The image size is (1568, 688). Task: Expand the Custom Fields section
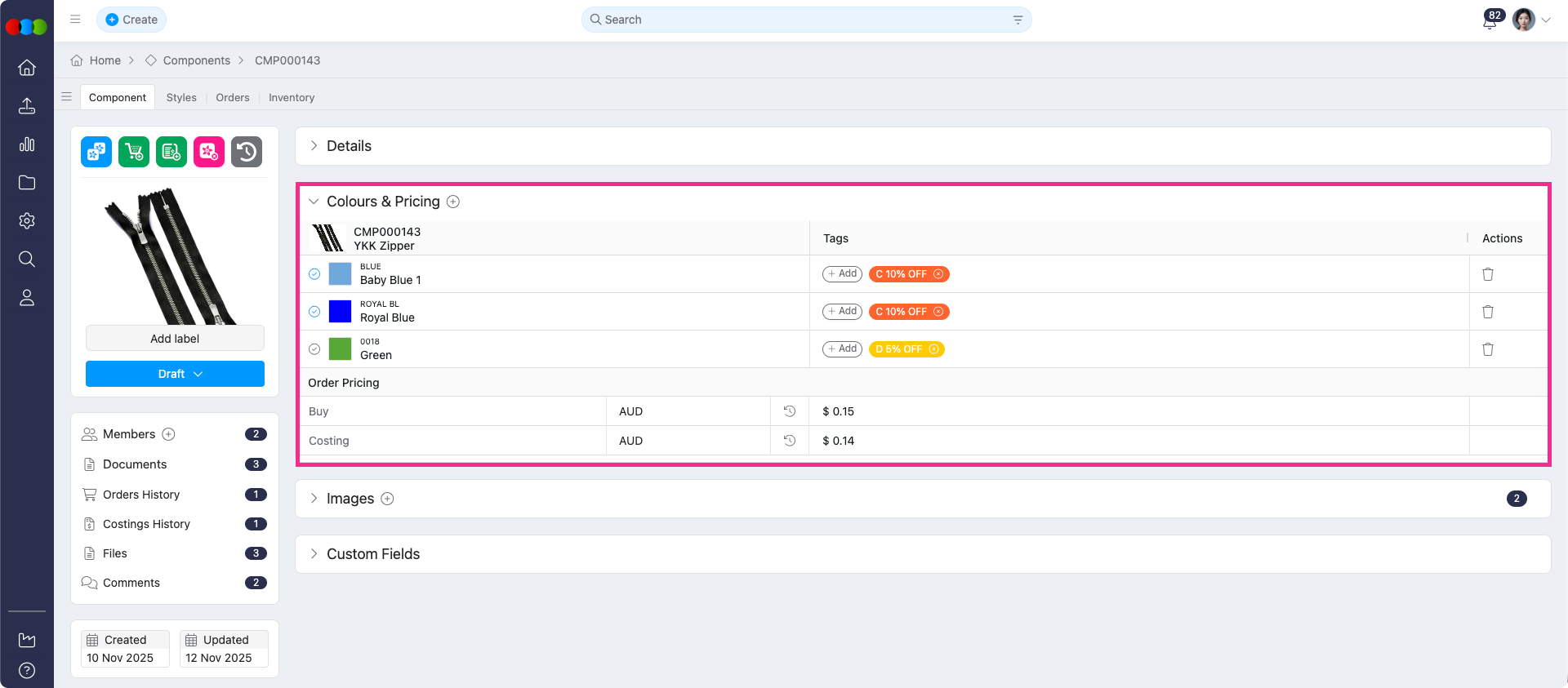[372, 554]
